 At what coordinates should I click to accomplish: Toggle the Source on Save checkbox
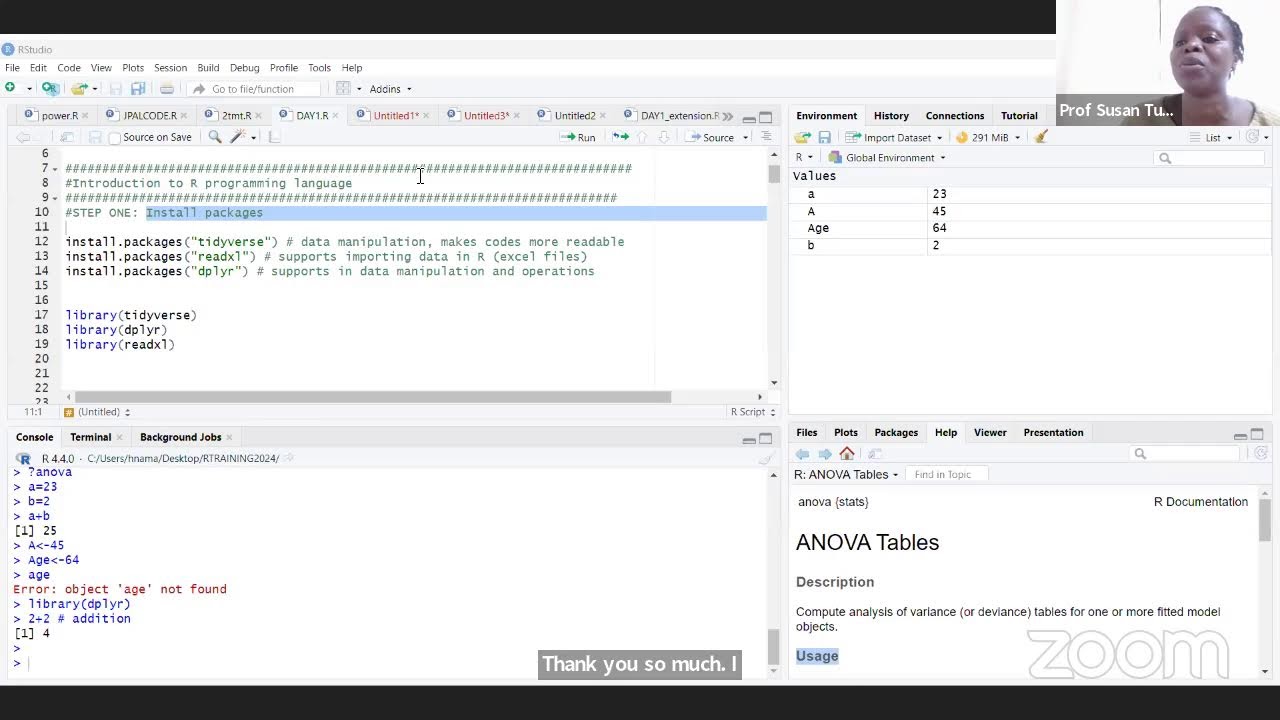[114, 138]
